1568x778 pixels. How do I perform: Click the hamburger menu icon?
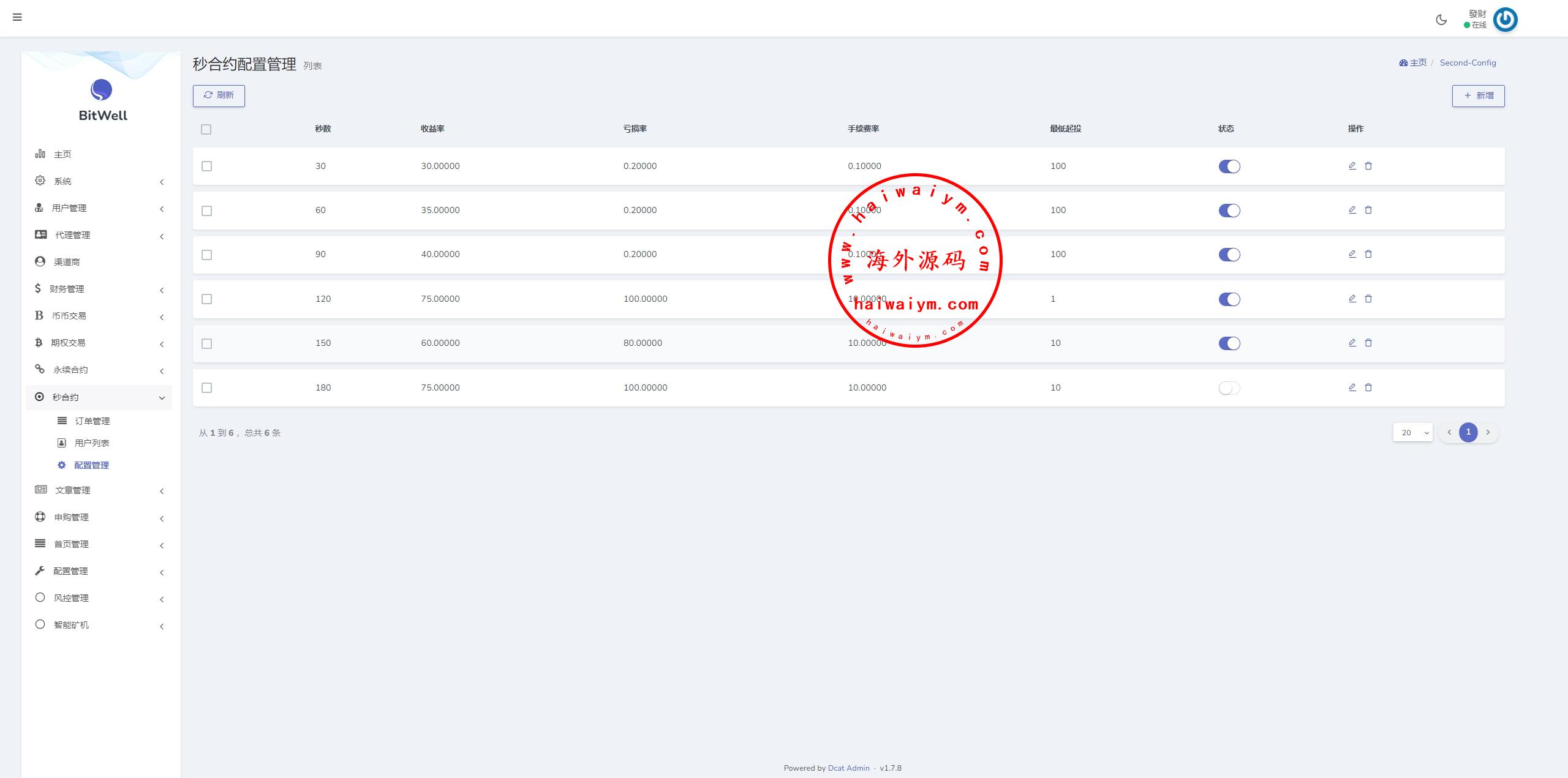[17, 17]
